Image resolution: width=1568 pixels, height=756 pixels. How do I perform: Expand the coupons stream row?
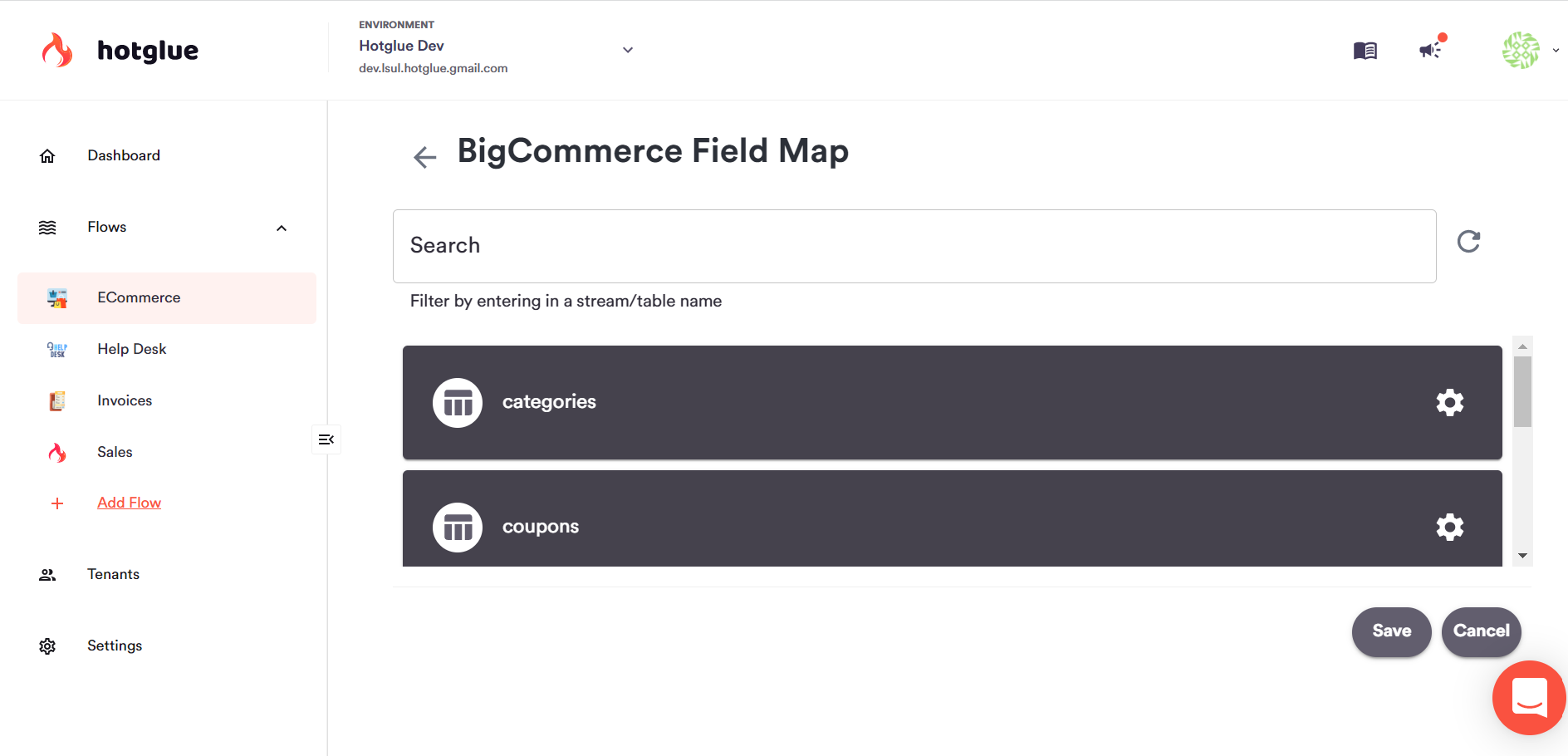pyautogui.click(x=952, y=519)
